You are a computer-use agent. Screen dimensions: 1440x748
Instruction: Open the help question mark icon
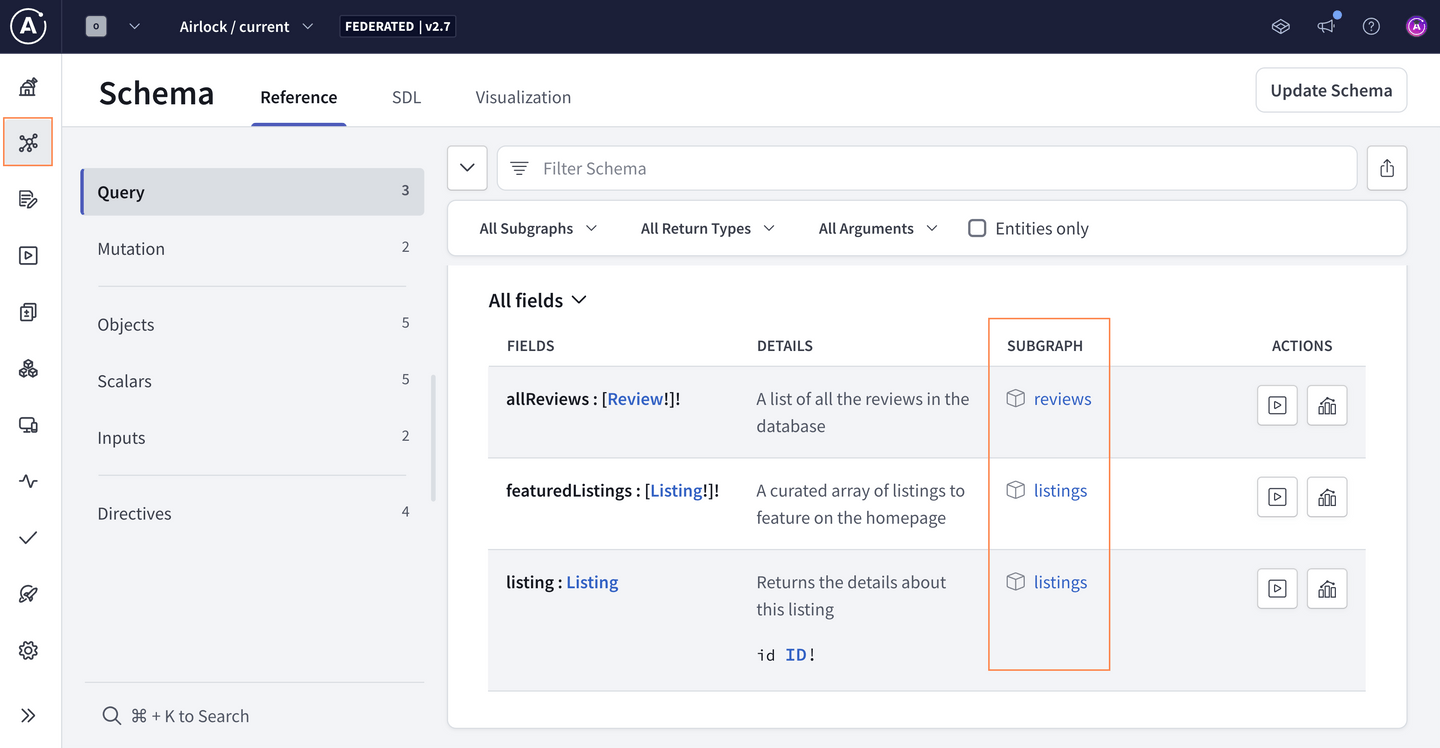click(1371, 27)
